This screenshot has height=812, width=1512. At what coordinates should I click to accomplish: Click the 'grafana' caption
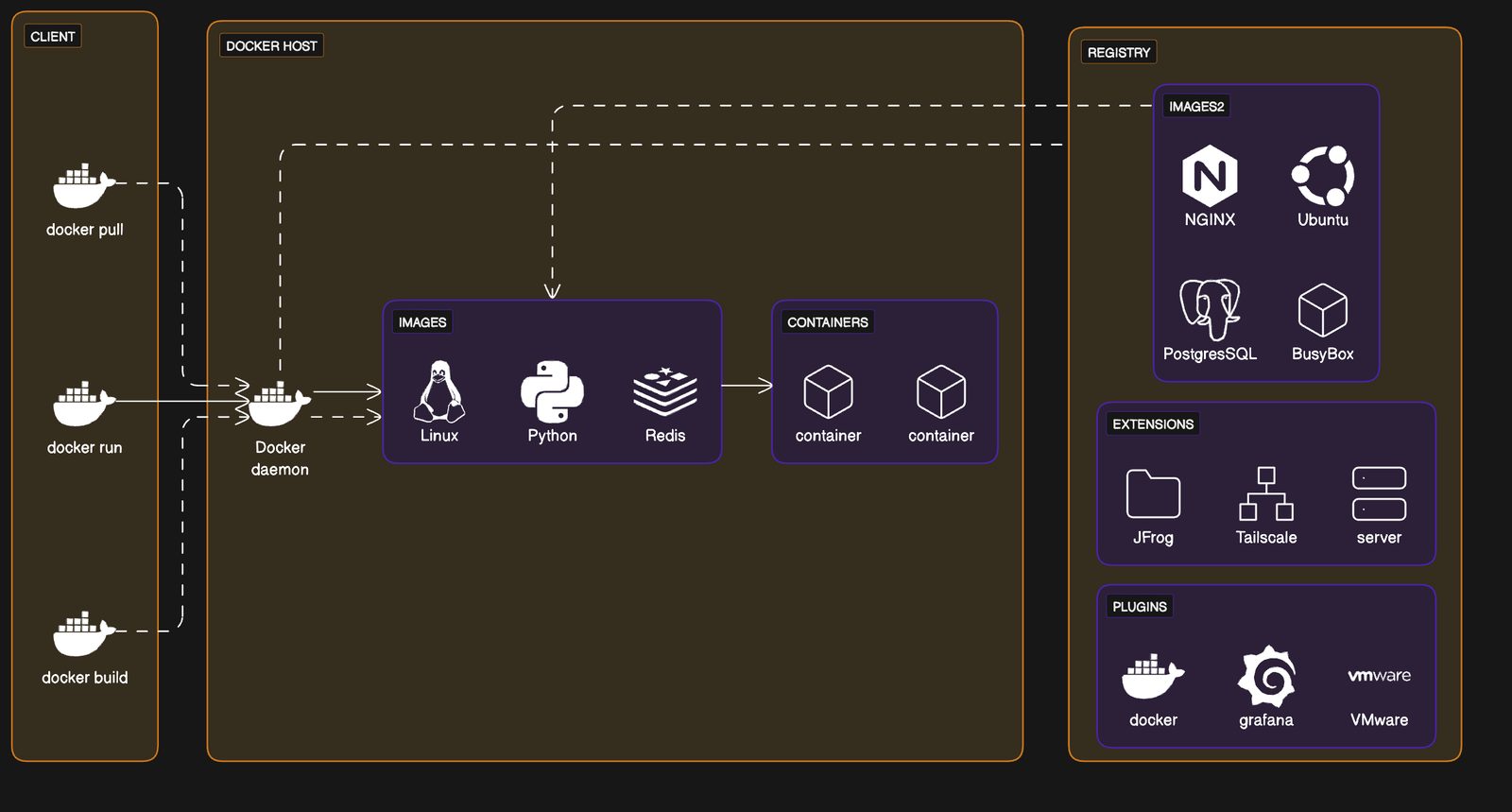coord(1266,720)
